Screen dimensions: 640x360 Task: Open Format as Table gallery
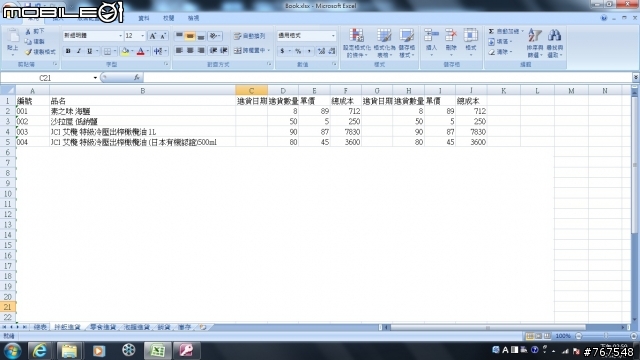coord(384,42)
